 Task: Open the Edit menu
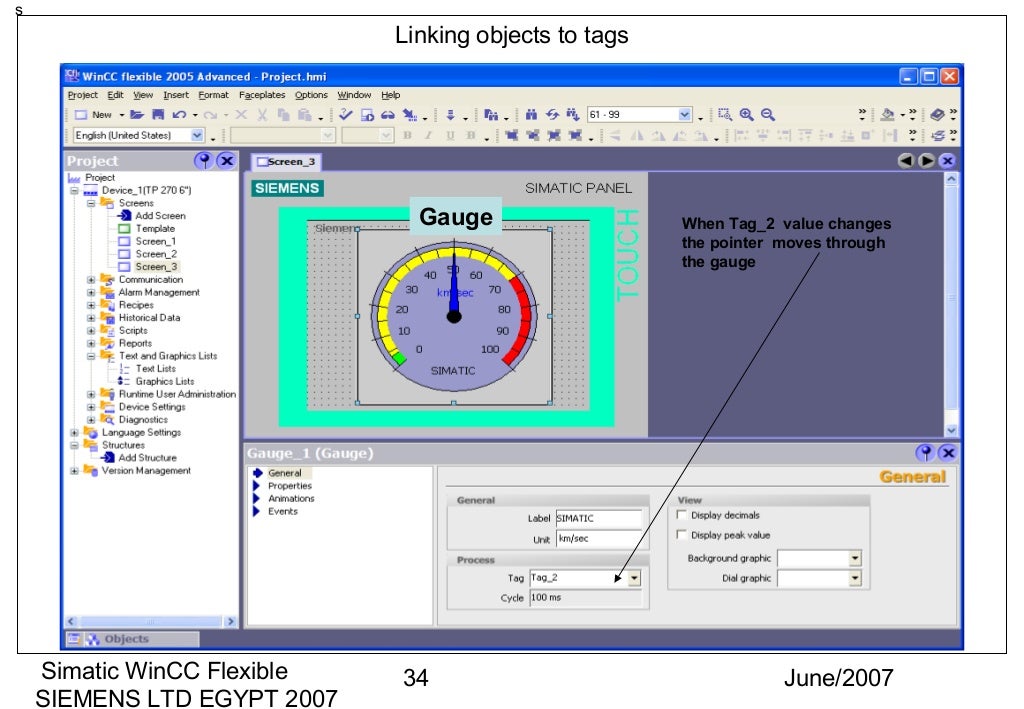pos(116,95)
